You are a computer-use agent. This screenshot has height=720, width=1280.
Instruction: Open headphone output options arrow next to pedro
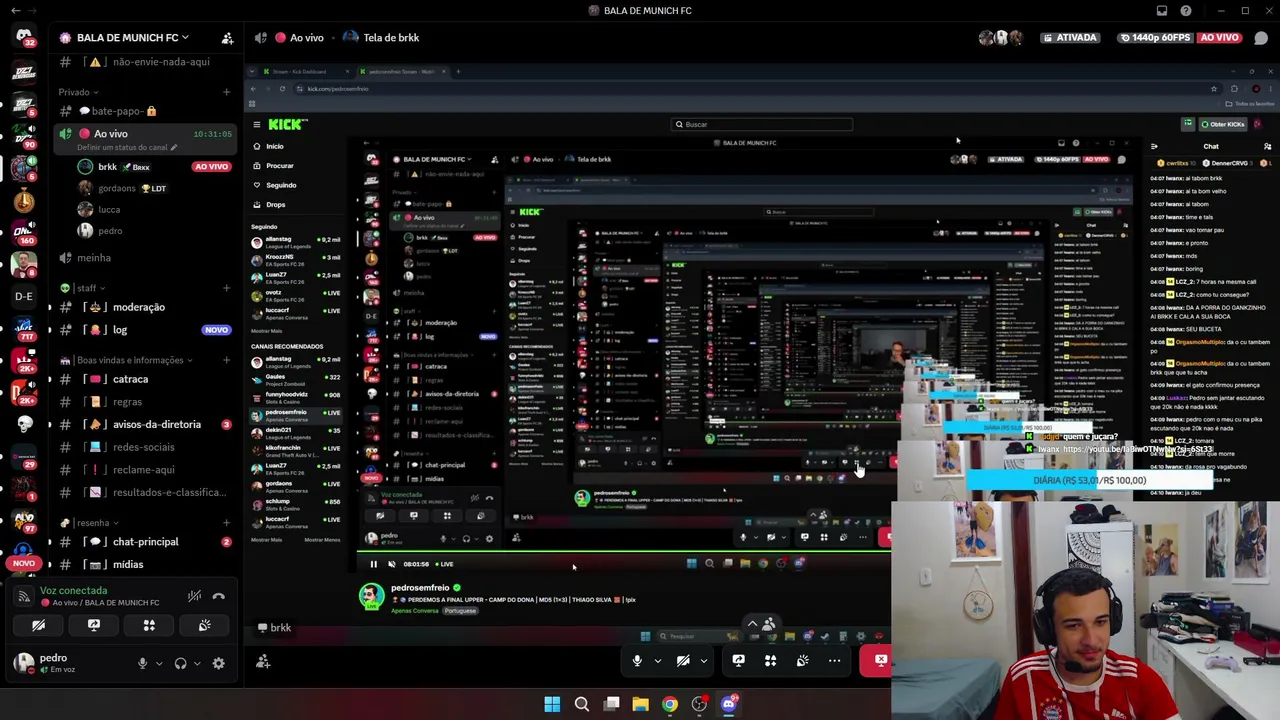click(x=197, y=663)
